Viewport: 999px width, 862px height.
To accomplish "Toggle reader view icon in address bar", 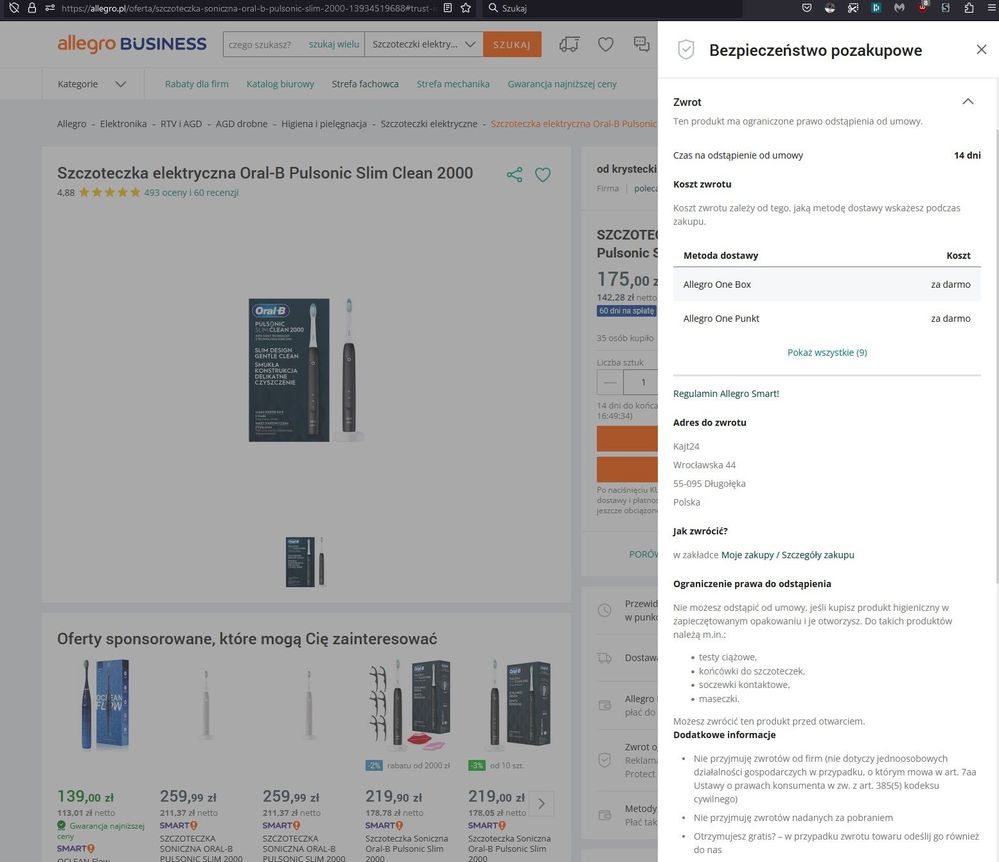I will coord(448,8).
